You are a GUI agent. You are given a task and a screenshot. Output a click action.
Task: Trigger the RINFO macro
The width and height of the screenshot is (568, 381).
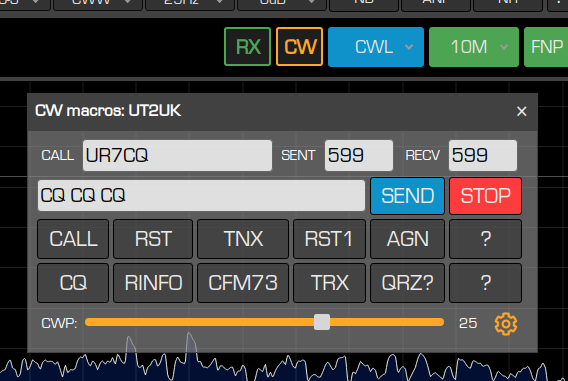point(153,283)
